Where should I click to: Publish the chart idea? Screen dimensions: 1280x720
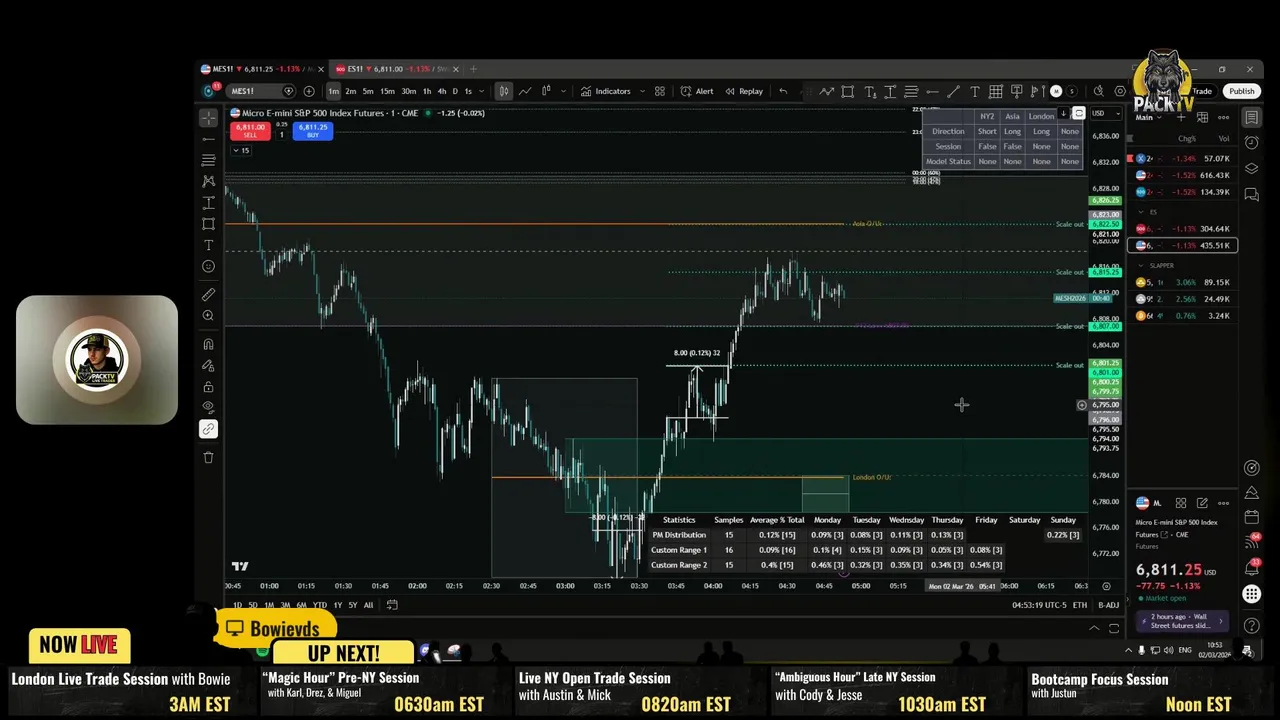[x=1242, y=91]
